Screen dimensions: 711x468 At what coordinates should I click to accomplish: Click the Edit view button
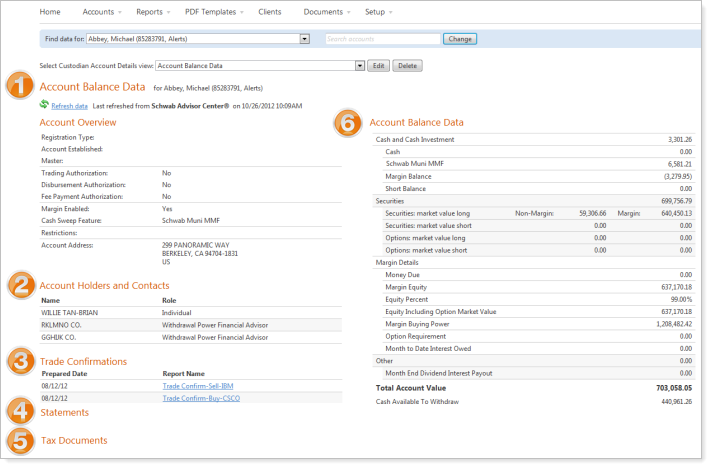[x=378, y=65]
